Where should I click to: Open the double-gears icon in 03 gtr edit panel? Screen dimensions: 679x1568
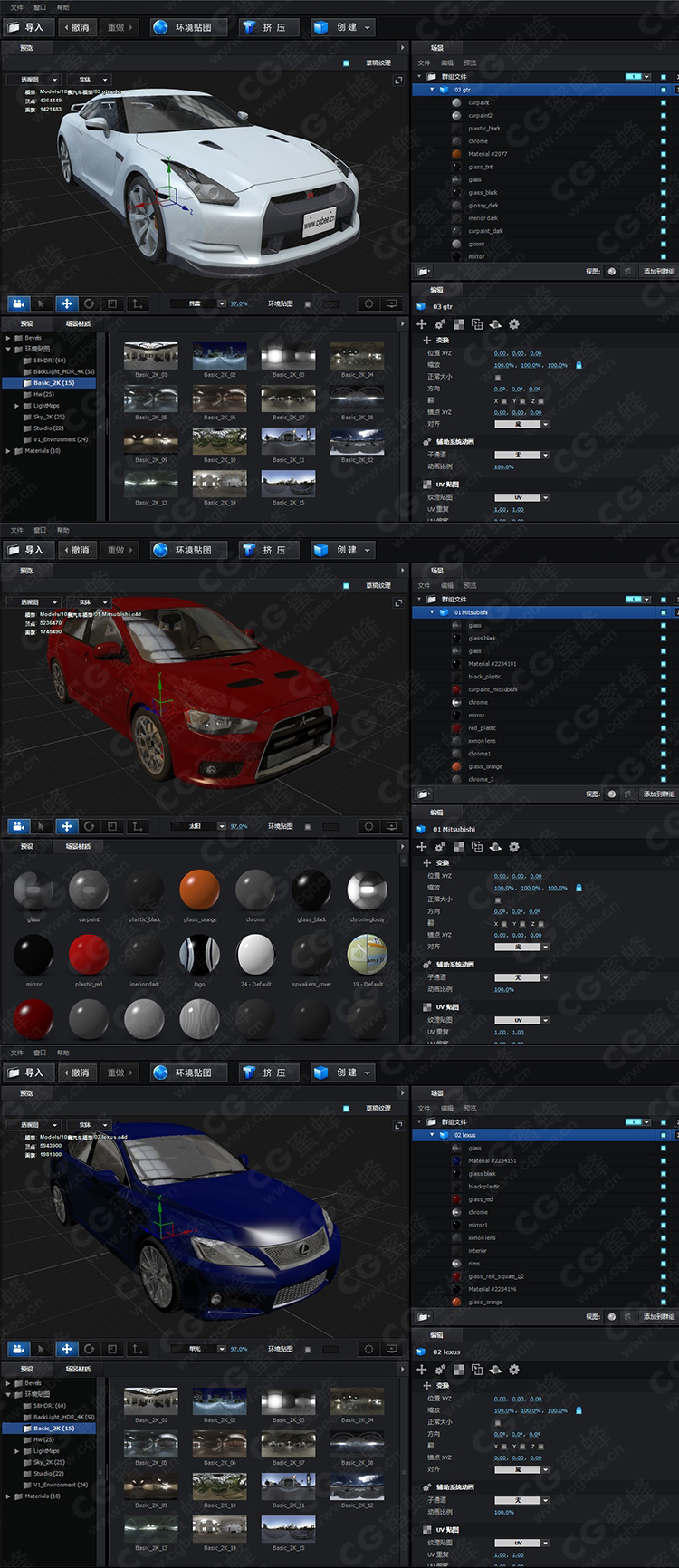tap(440, 323)
